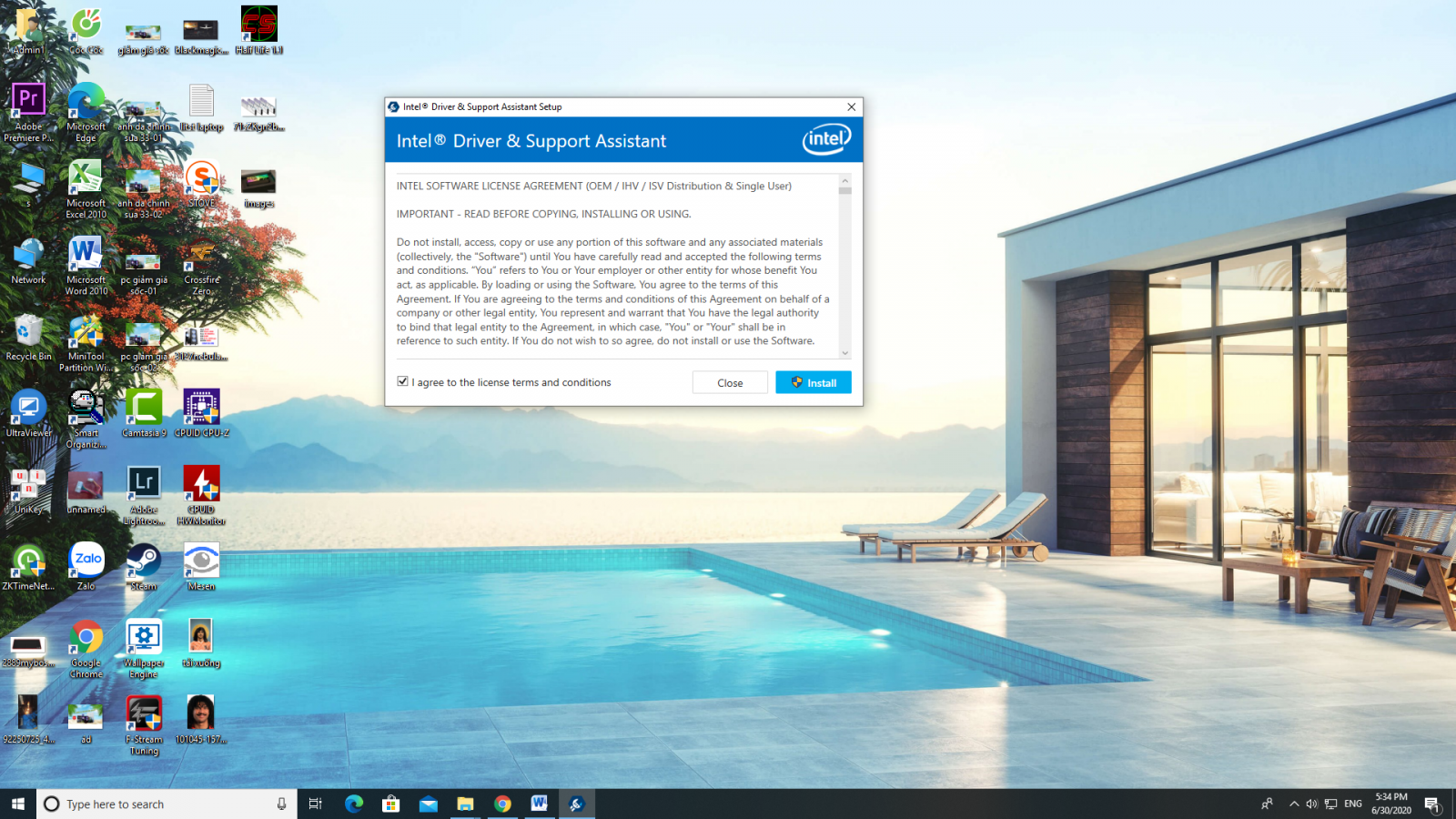Select the Google Chrome desktop icon
Image resolution: width=1456 pixels, height=819 pixels.
[x=86, y=650]
